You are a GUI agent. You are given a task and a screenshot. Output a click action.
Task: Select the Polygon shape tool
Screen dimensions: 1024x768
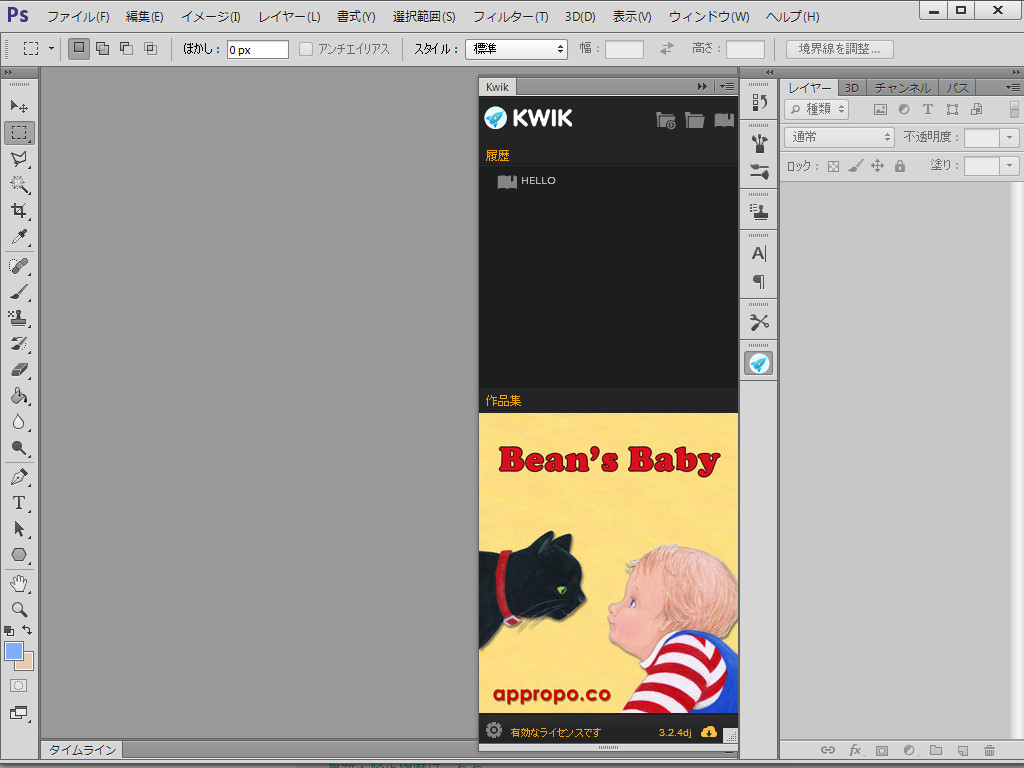(x=19, y=555)
